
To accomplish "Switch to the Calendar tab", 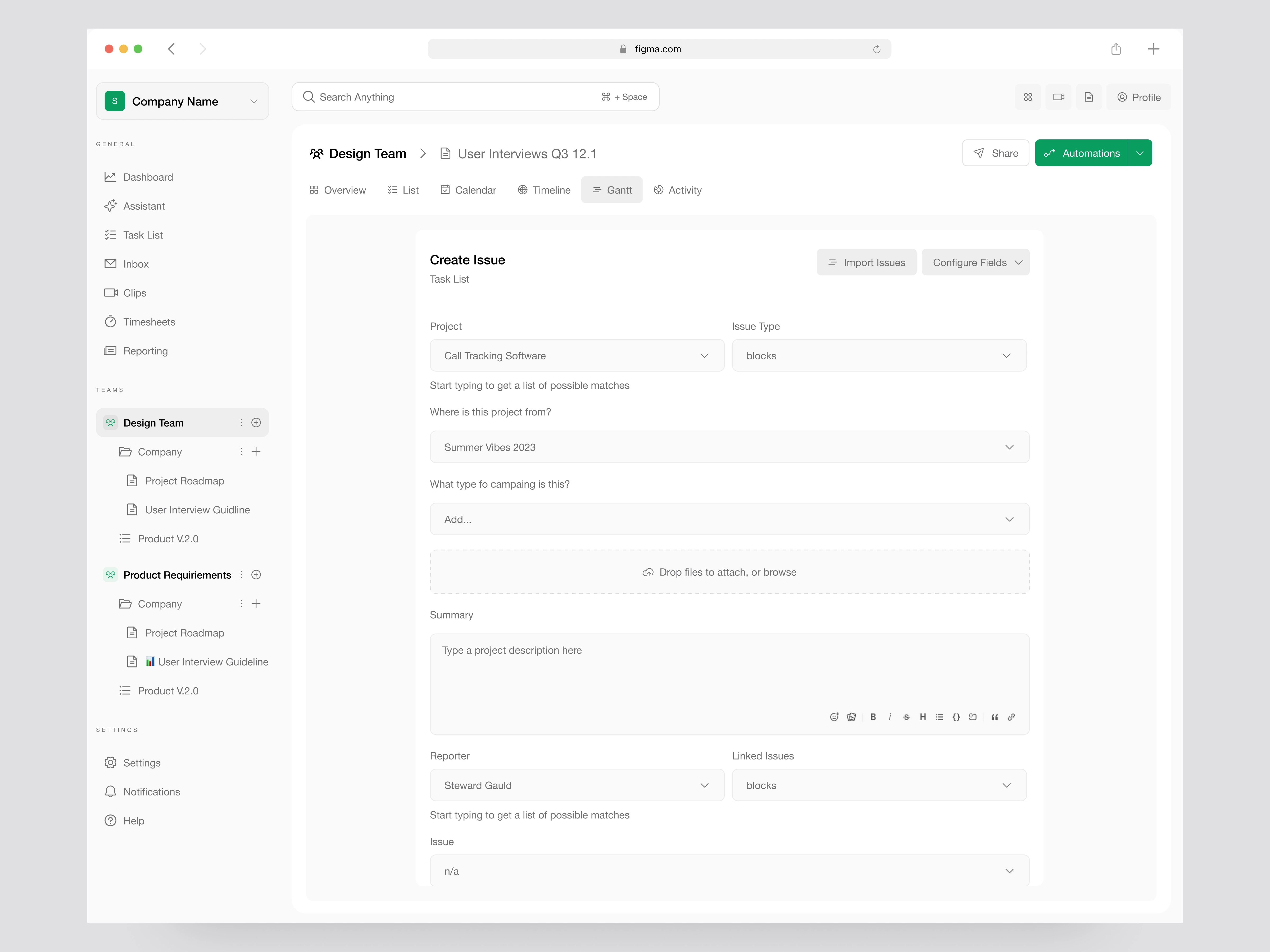I will (468, 190).
